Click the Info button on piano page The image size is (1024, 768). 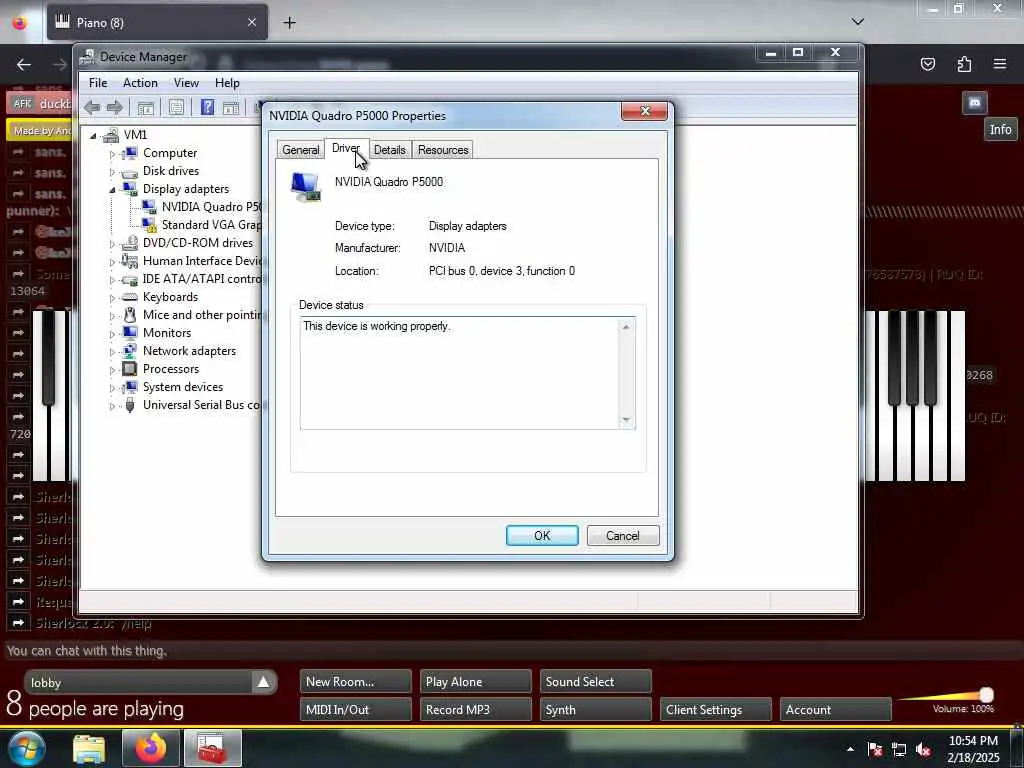pos(1000,129)
